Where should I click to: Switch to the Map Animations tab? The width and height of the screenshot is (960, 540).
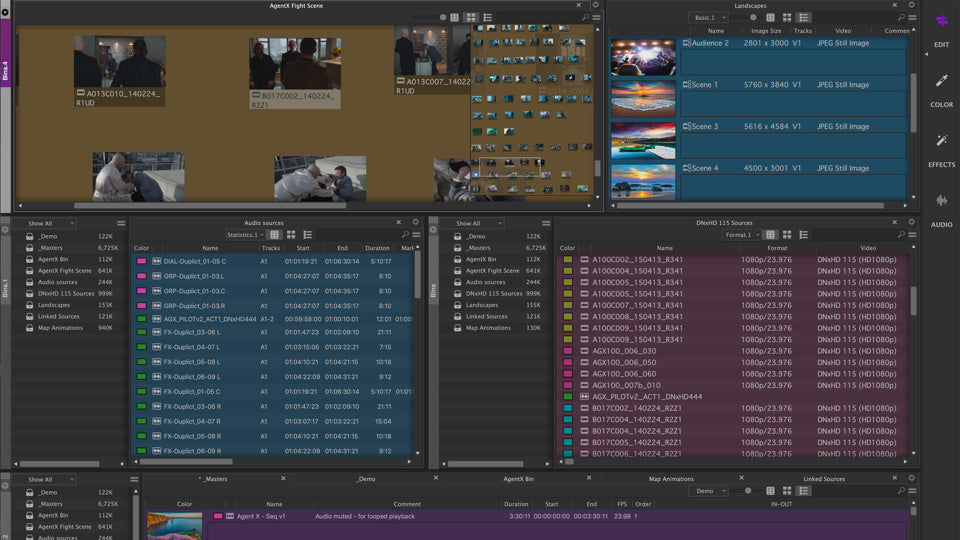point(671,479)
